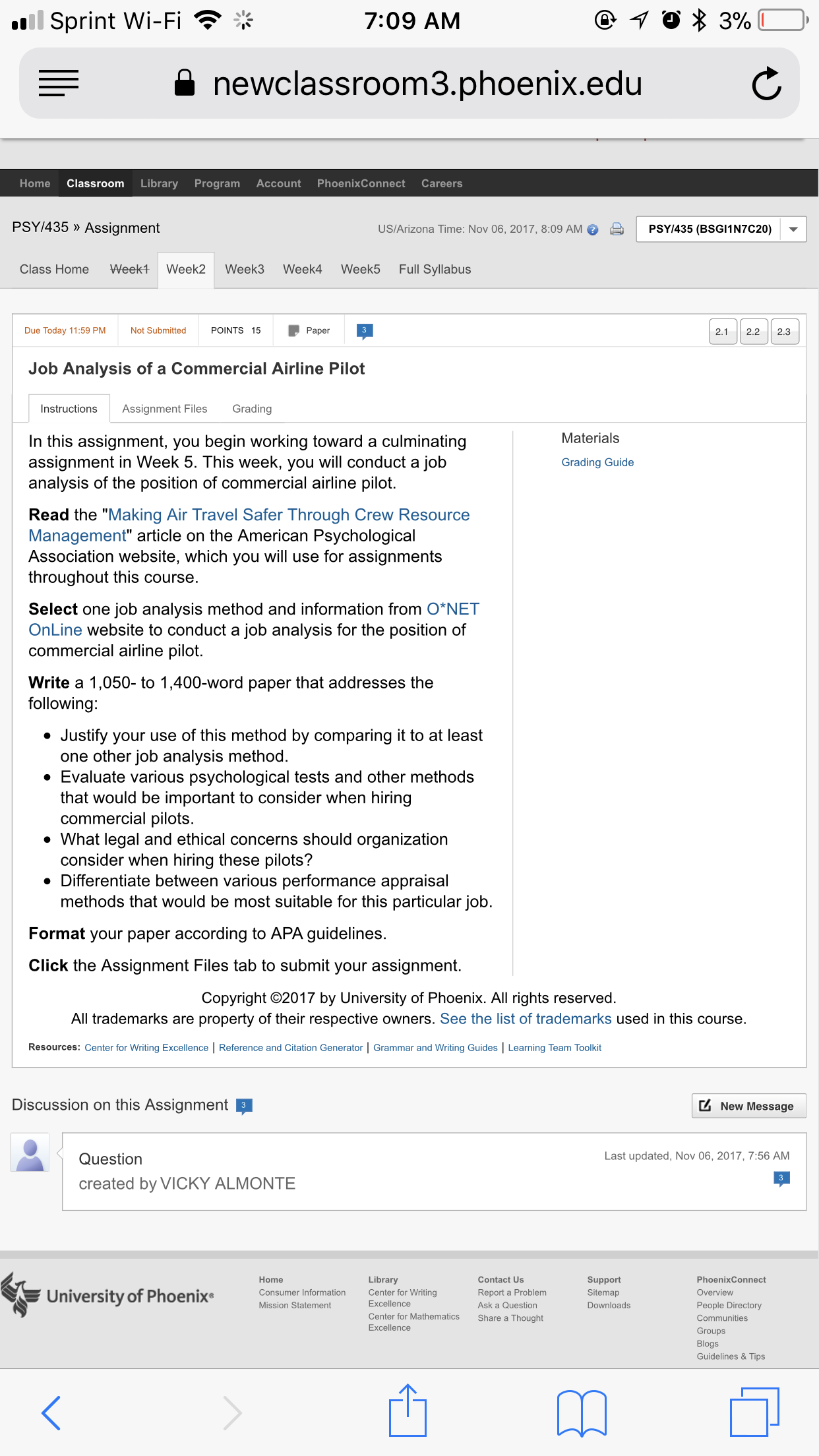Open Library in the top navigation
819x1456 pixels.
[159, 183]
